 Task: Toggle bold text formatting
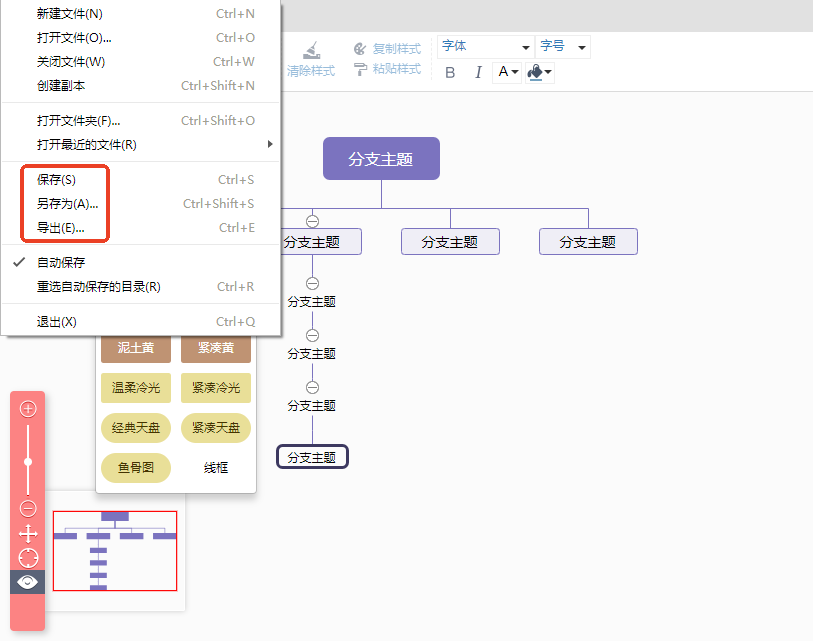pyautogui.click(x=450, y=72)
